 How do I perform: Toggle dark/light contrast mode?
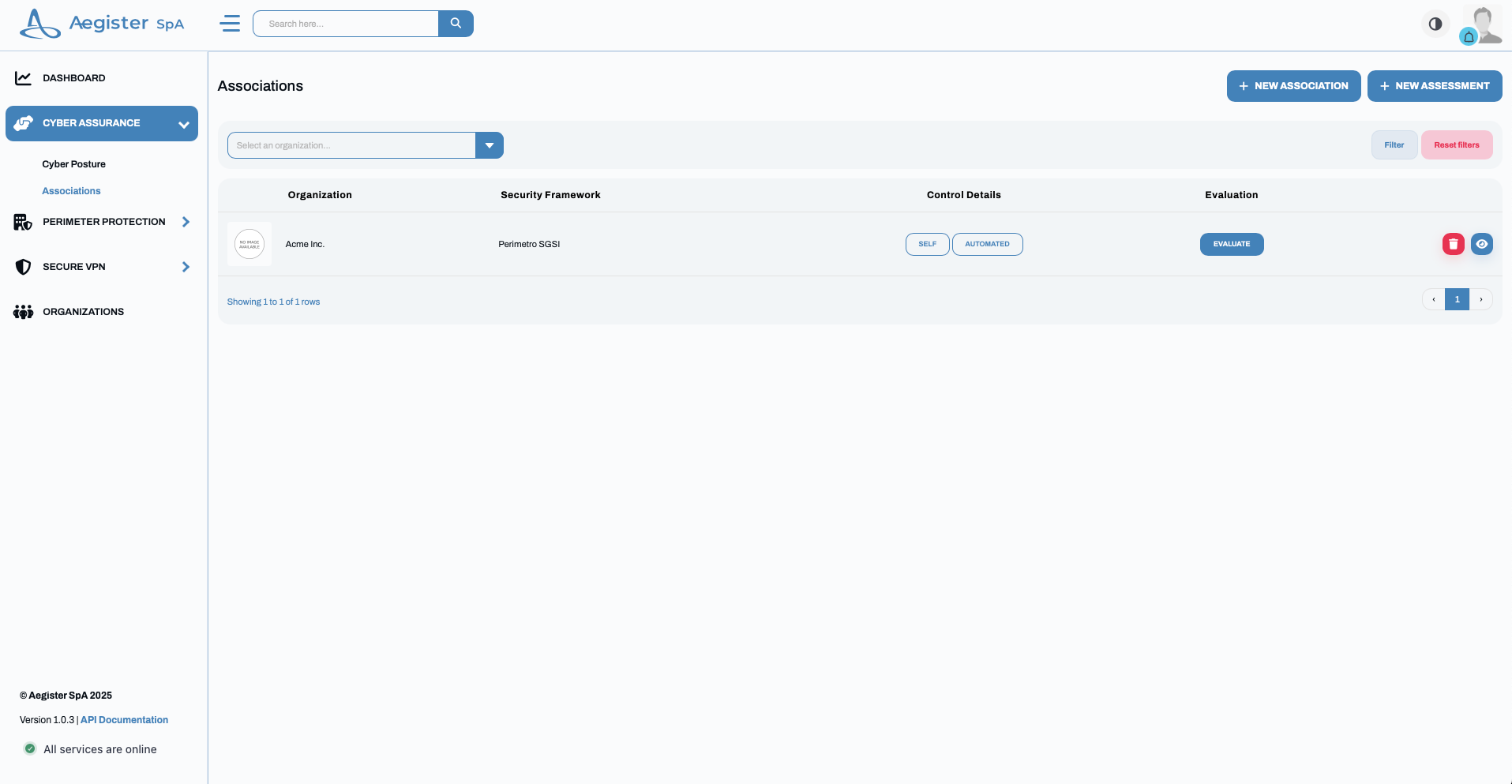click(x=1435, y=24)
